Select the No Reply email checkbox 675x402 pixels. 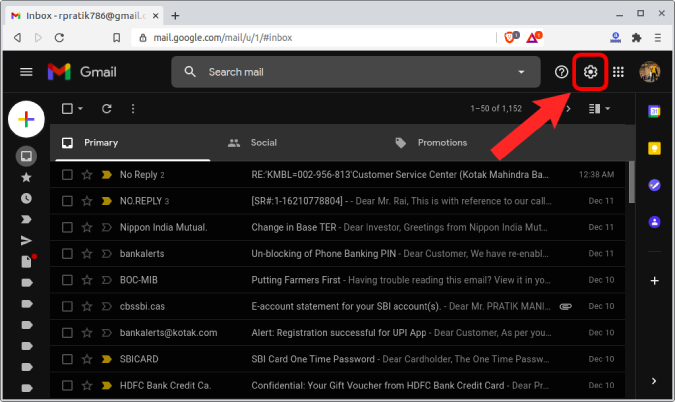click(x=67, y=175)
